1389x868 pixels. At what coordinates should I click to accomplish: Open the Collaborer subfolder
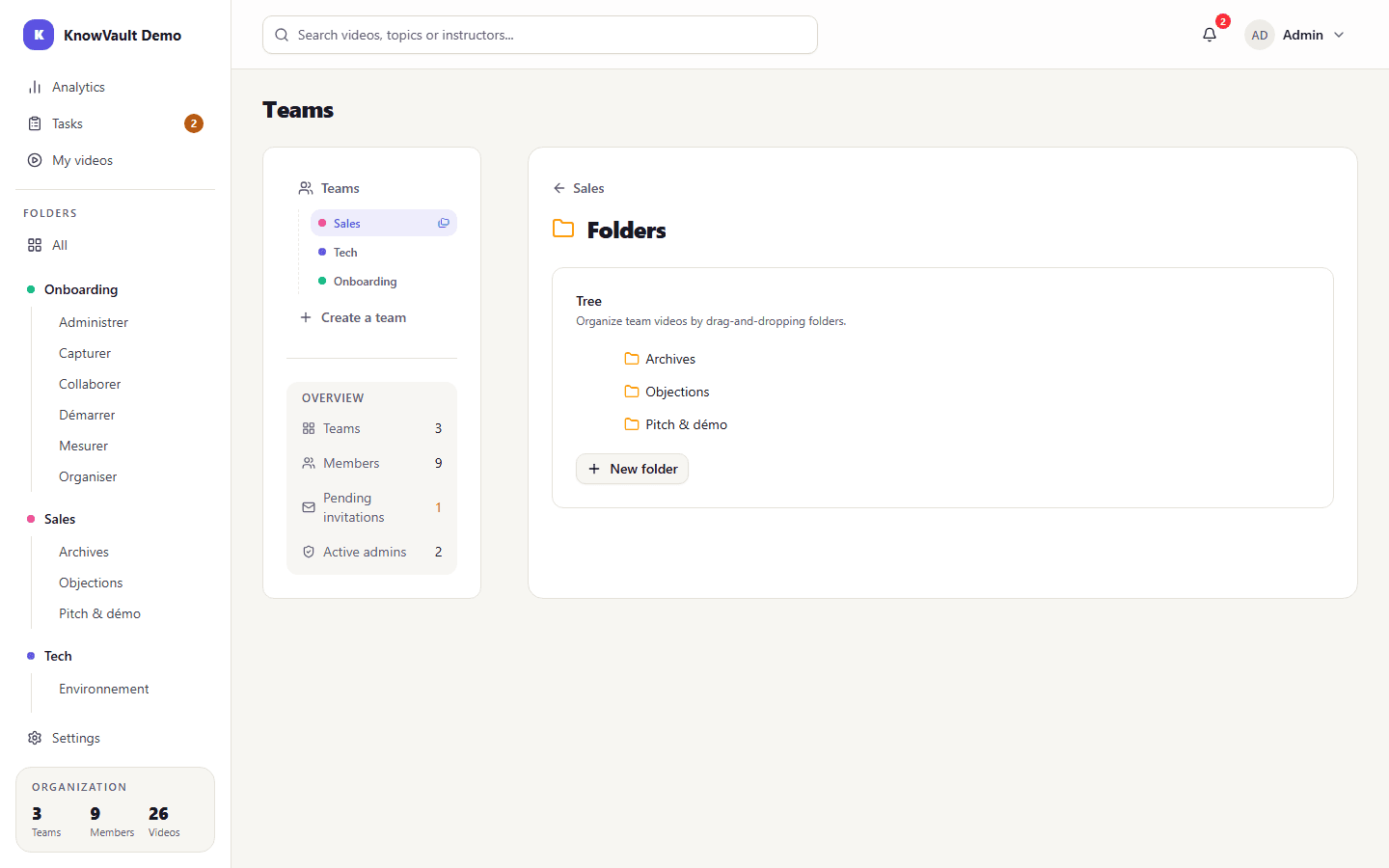90,384
